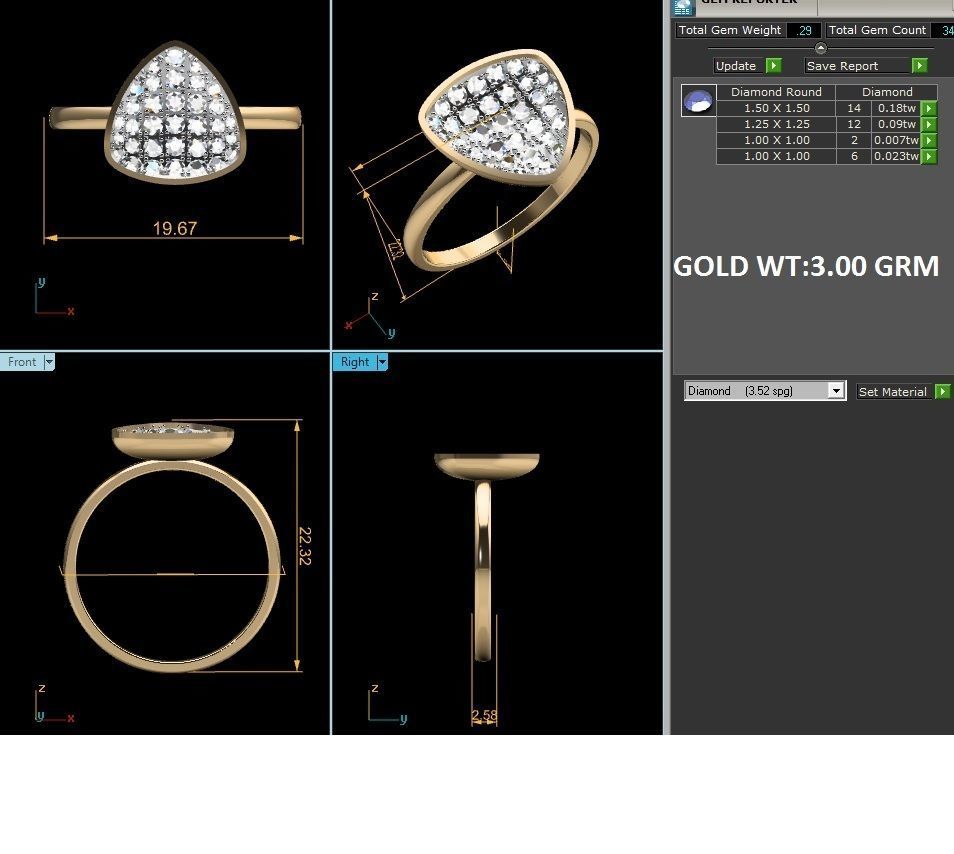954x854 pixels.
Task: Click the green arrow in the 0.023tw row
Action: pos(928,156)
